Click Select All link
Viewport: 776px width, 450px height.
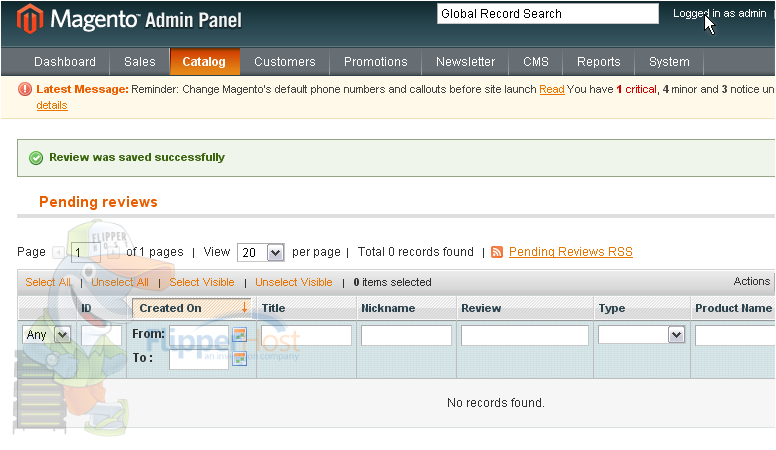click(48, 282)
